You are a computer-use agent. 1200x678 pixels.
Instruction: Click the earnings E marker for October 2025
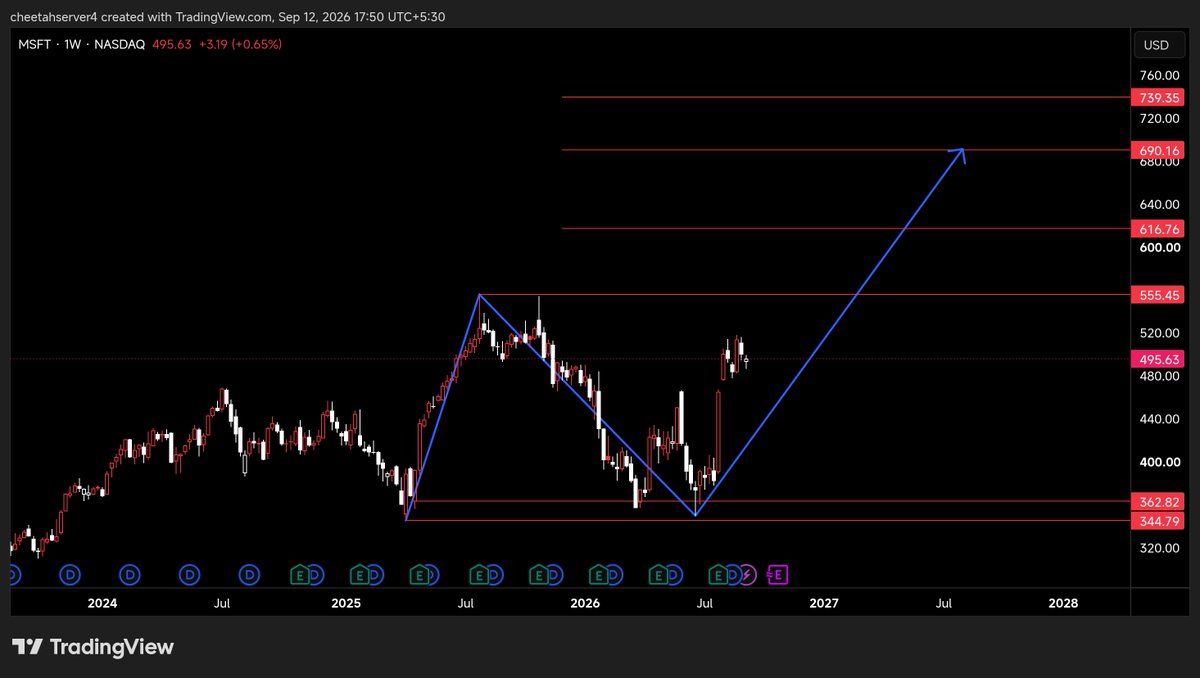coord(539,575)
